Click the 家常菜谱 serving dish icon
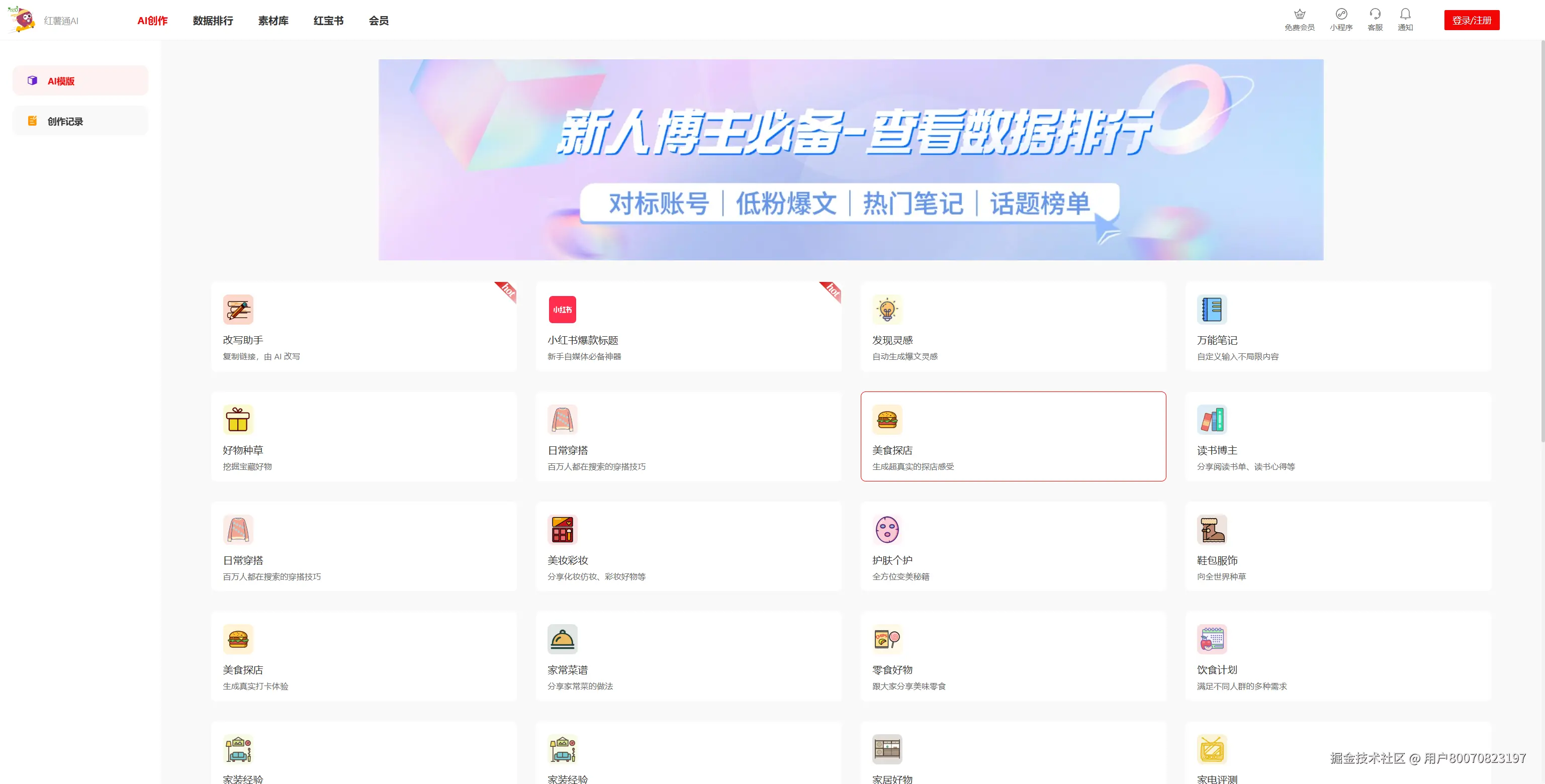 [563, 640]
